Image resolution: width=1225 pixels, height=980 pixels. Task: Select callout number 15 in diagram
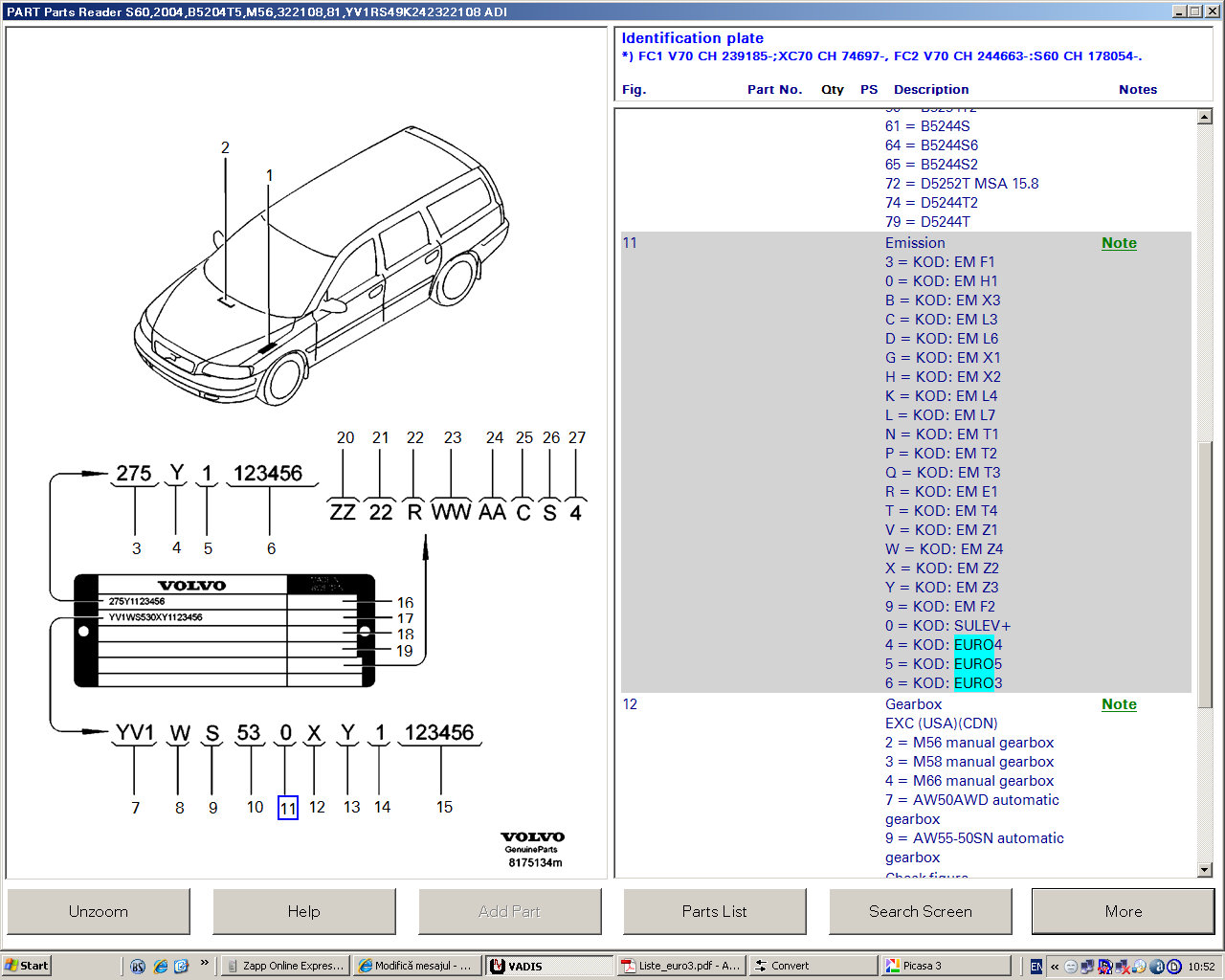tap(444, 808)
